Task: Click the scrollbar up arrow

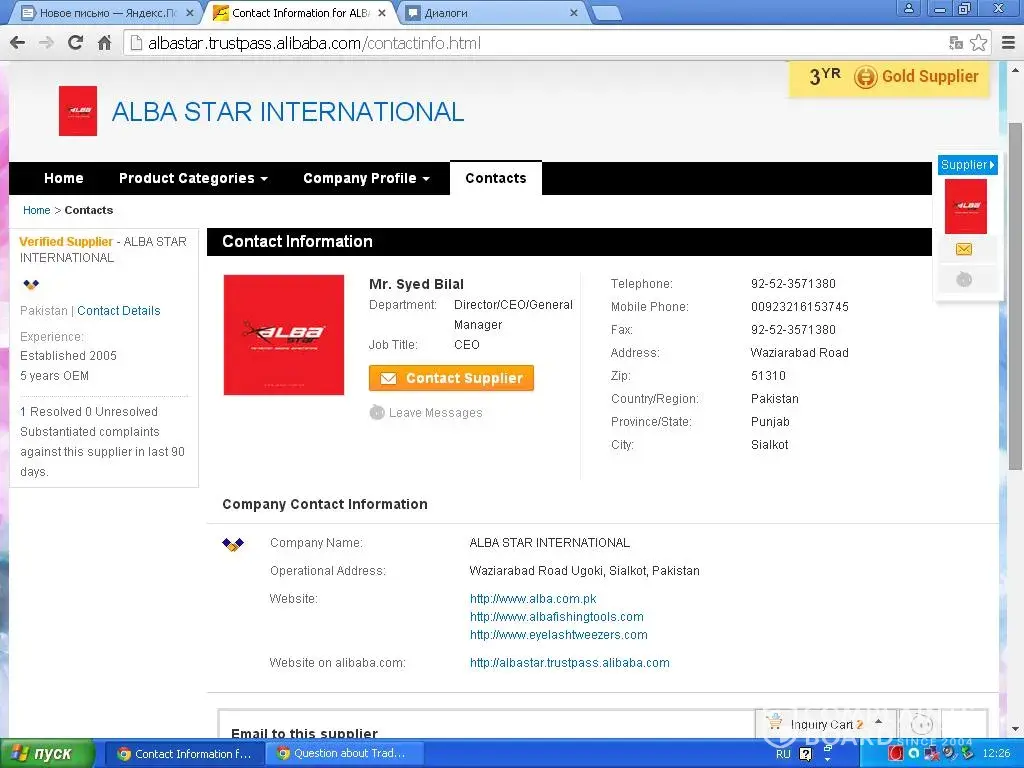Action: pyautogui.click(x=1015, y=69)
